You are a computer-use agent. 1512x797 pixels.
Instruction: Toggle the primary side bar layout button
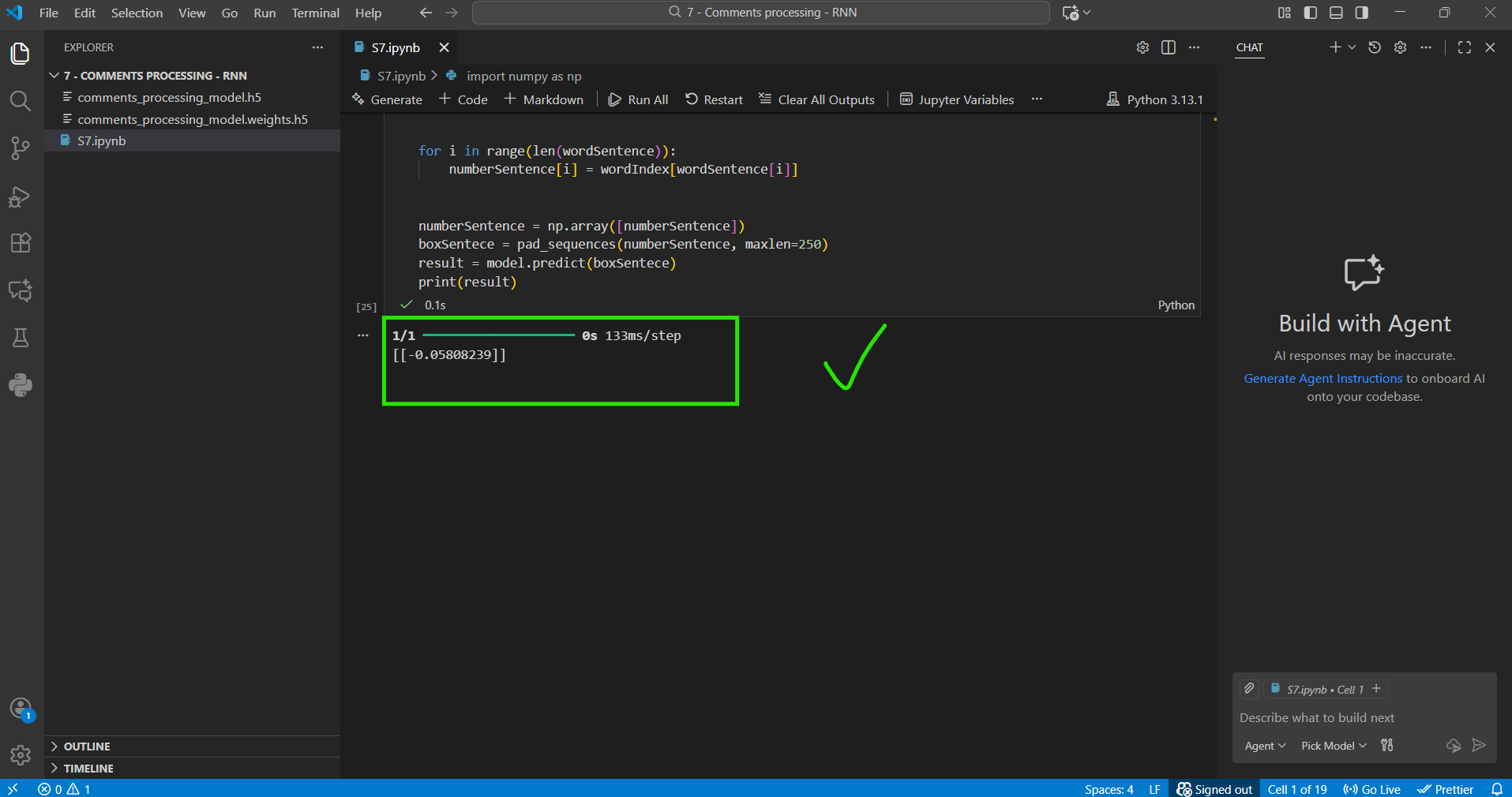click(x=1311, y=13)
